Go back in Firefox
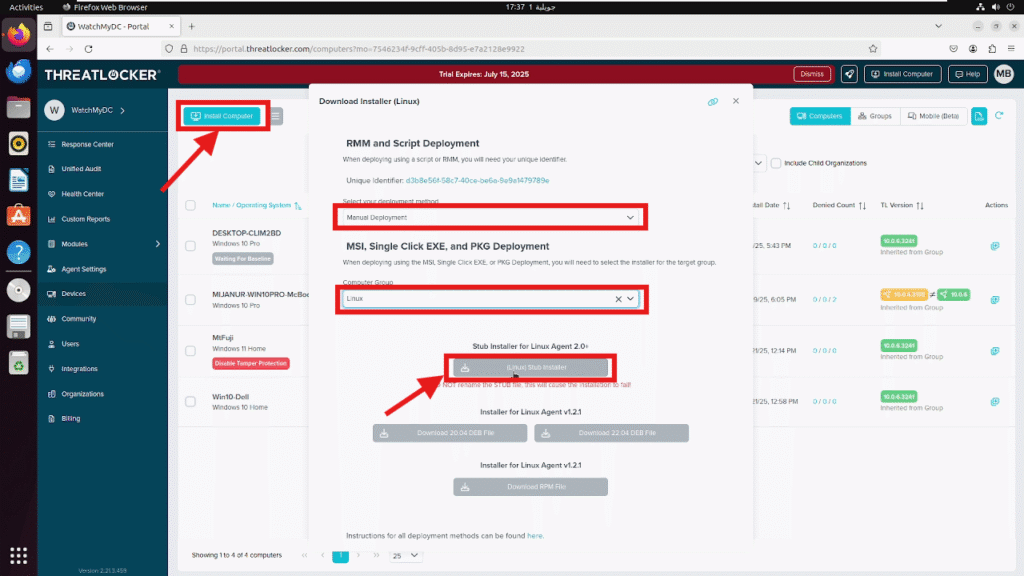The width and height of the screenshot is (1024, 576). click(x=50, y=49)
